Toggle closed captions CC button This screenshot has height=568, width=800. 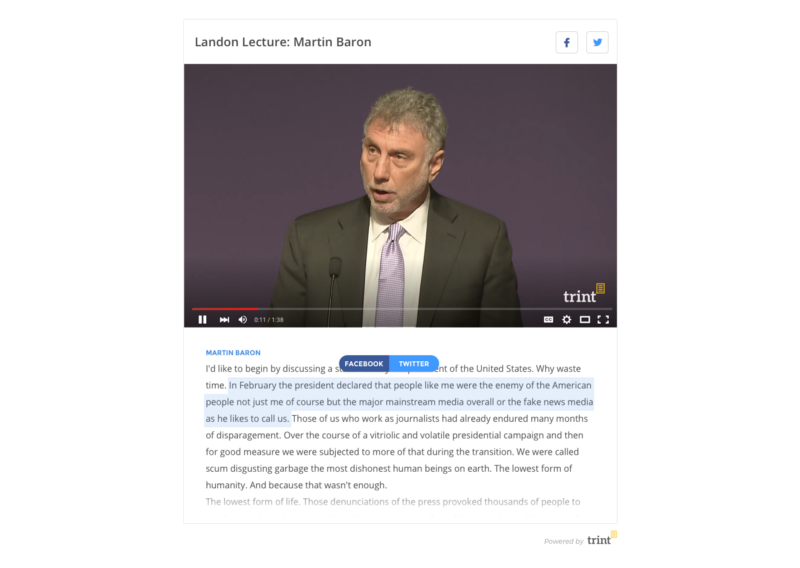tap(548, 319)
